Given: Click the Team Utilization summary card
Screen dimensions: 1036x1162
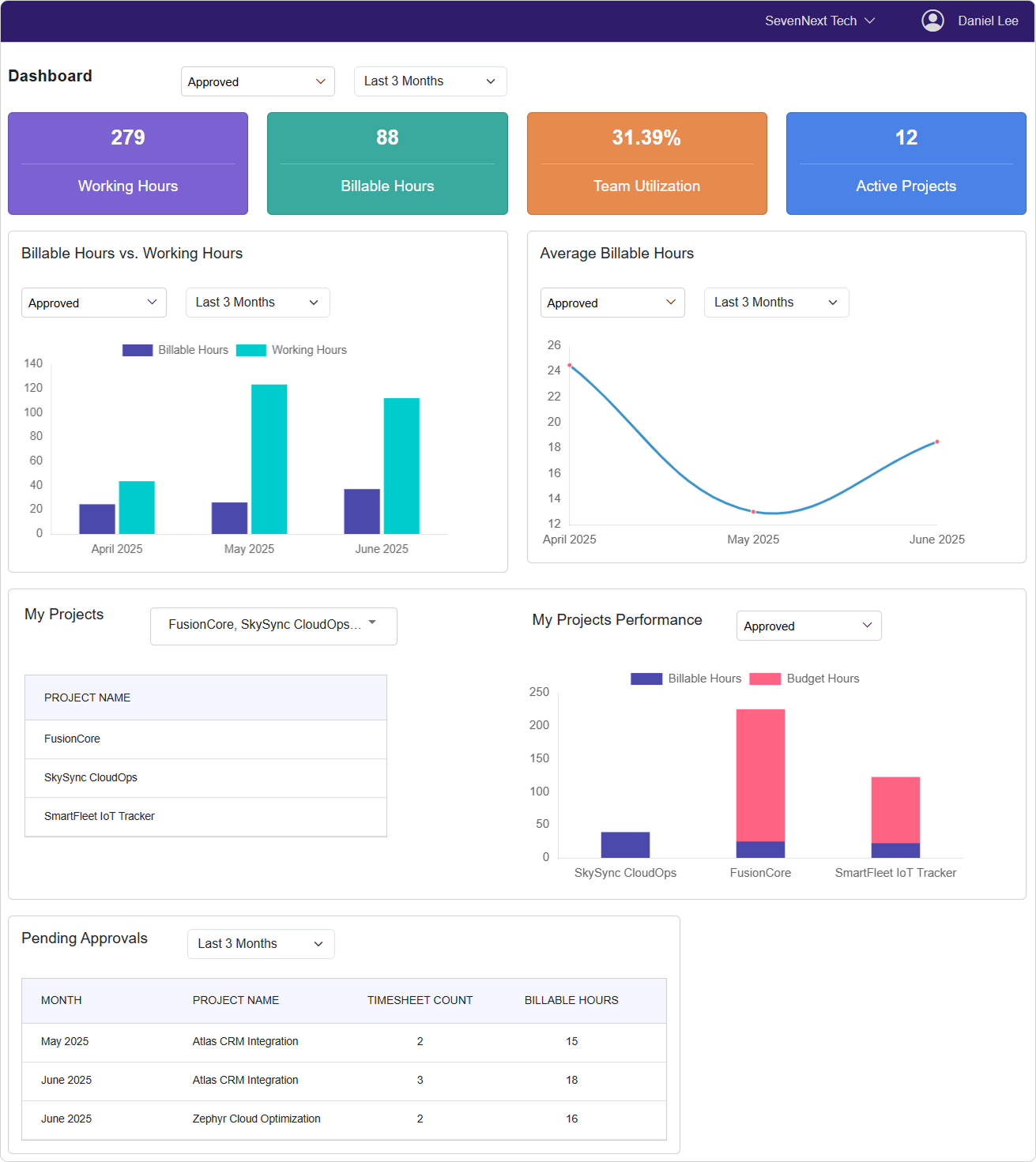Looking at the screenshot, I should [x=646, y=164].
